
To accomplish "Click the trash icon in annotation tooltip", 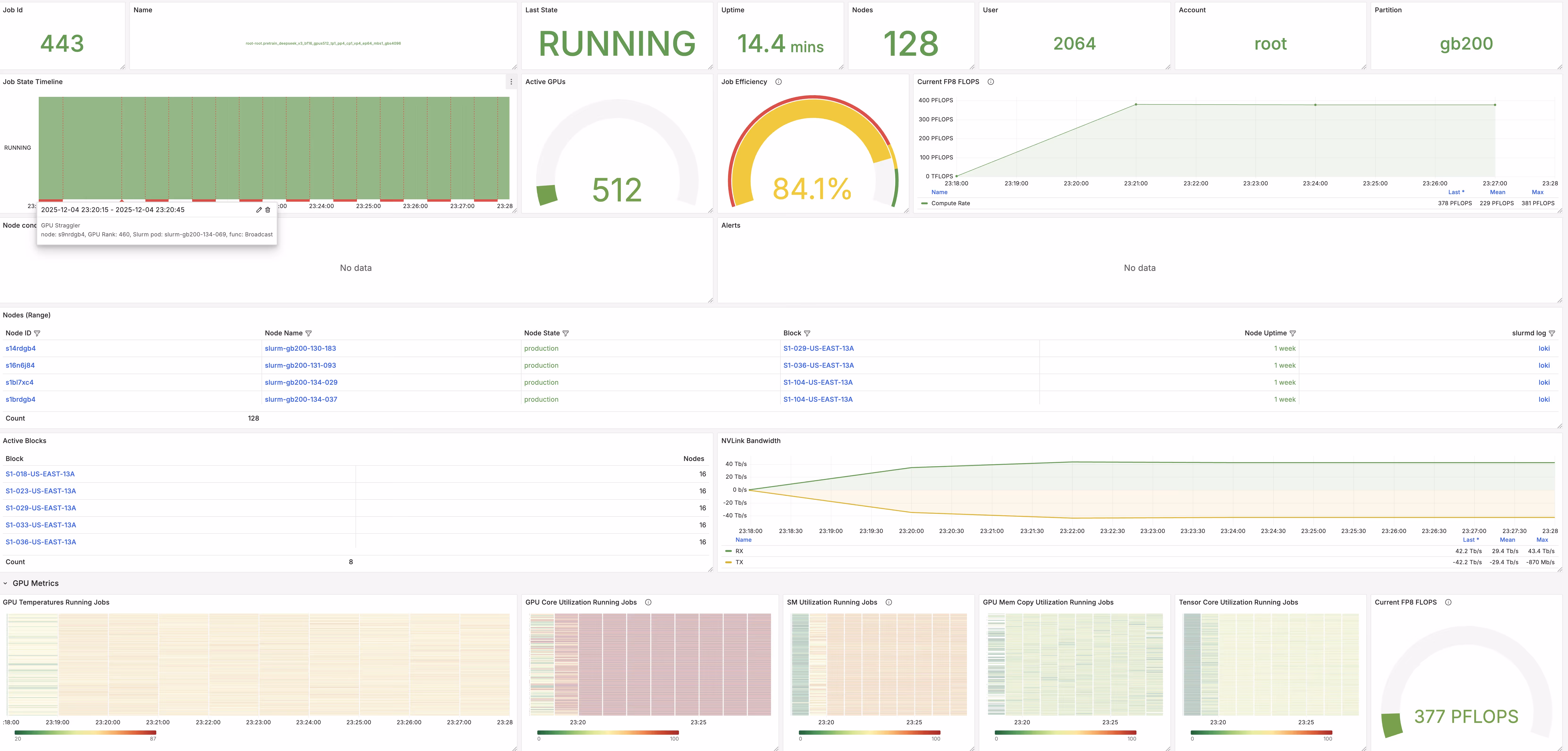I will 268,209.
